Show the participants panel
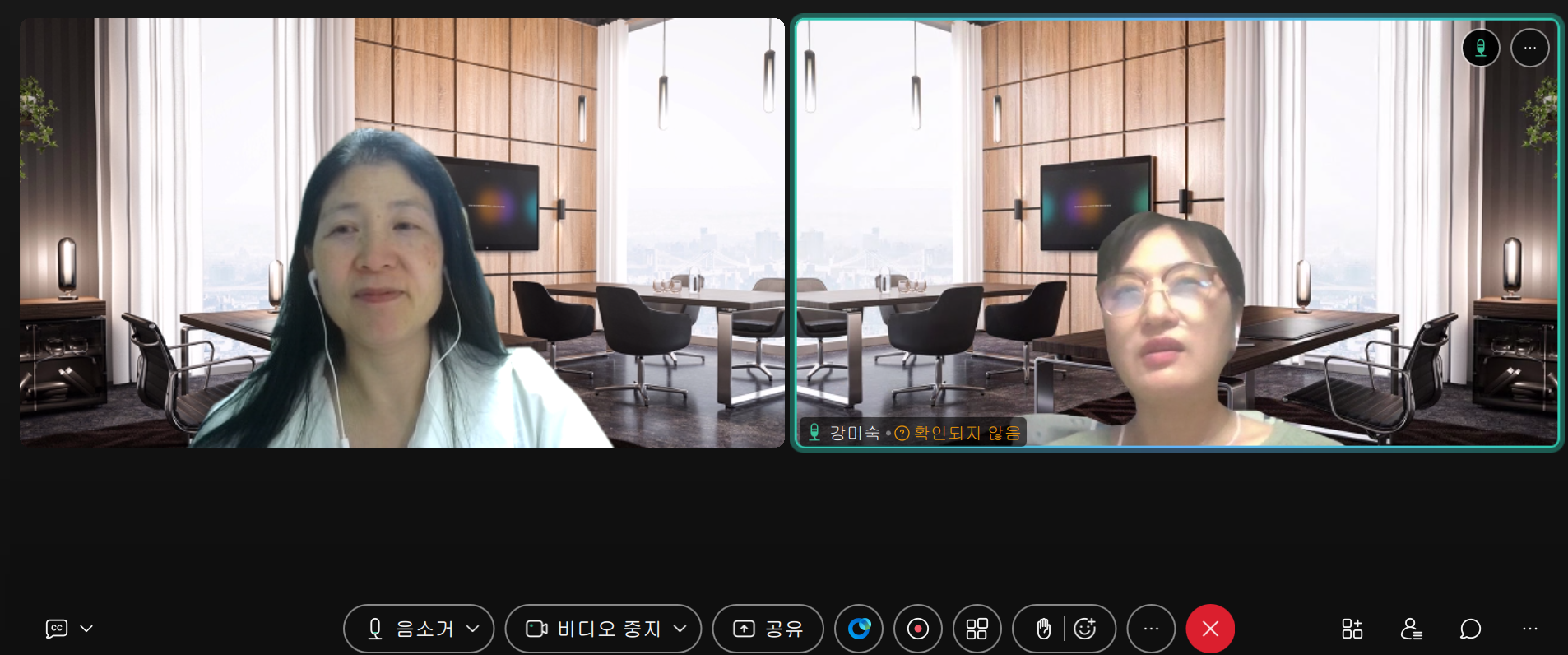Screen dimensions: 1568x655 pyautogui.click(x=1412, y=629)
